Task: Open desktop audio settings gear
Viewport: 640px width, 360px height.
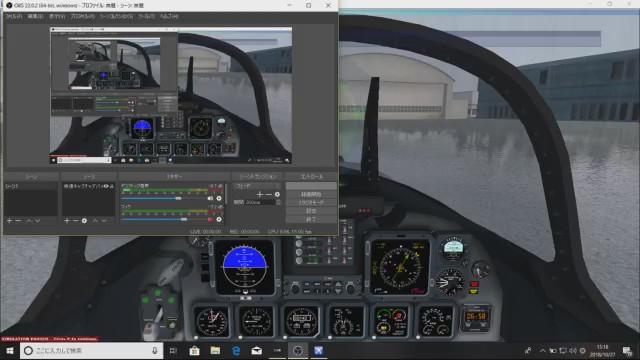Action: pos(219,198)
